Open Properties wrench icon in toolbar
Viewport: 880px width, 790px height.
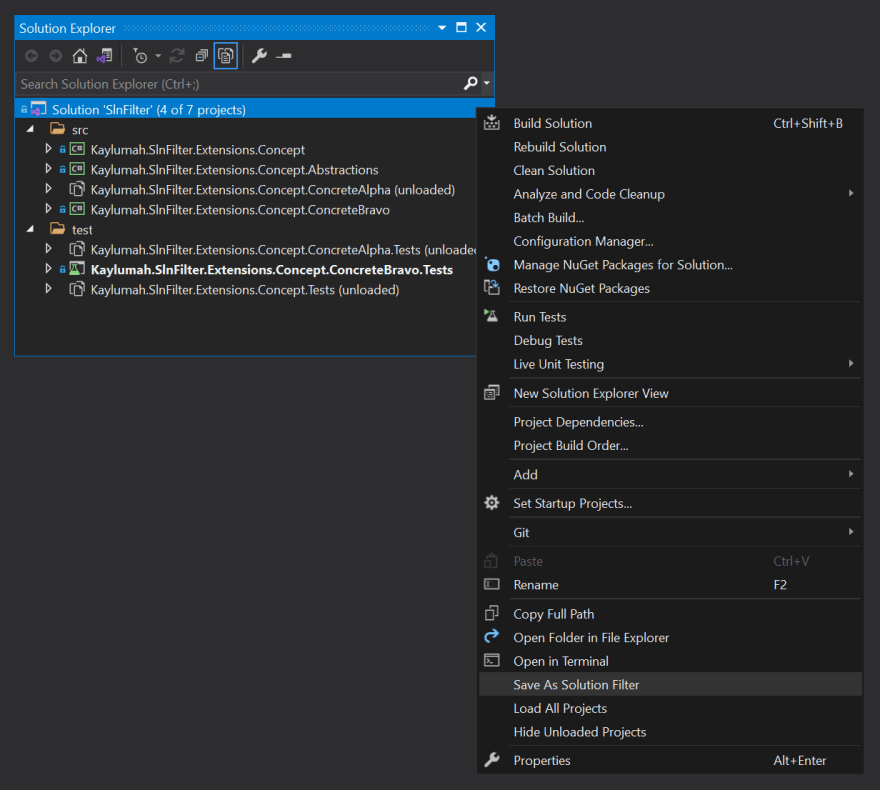259,56
